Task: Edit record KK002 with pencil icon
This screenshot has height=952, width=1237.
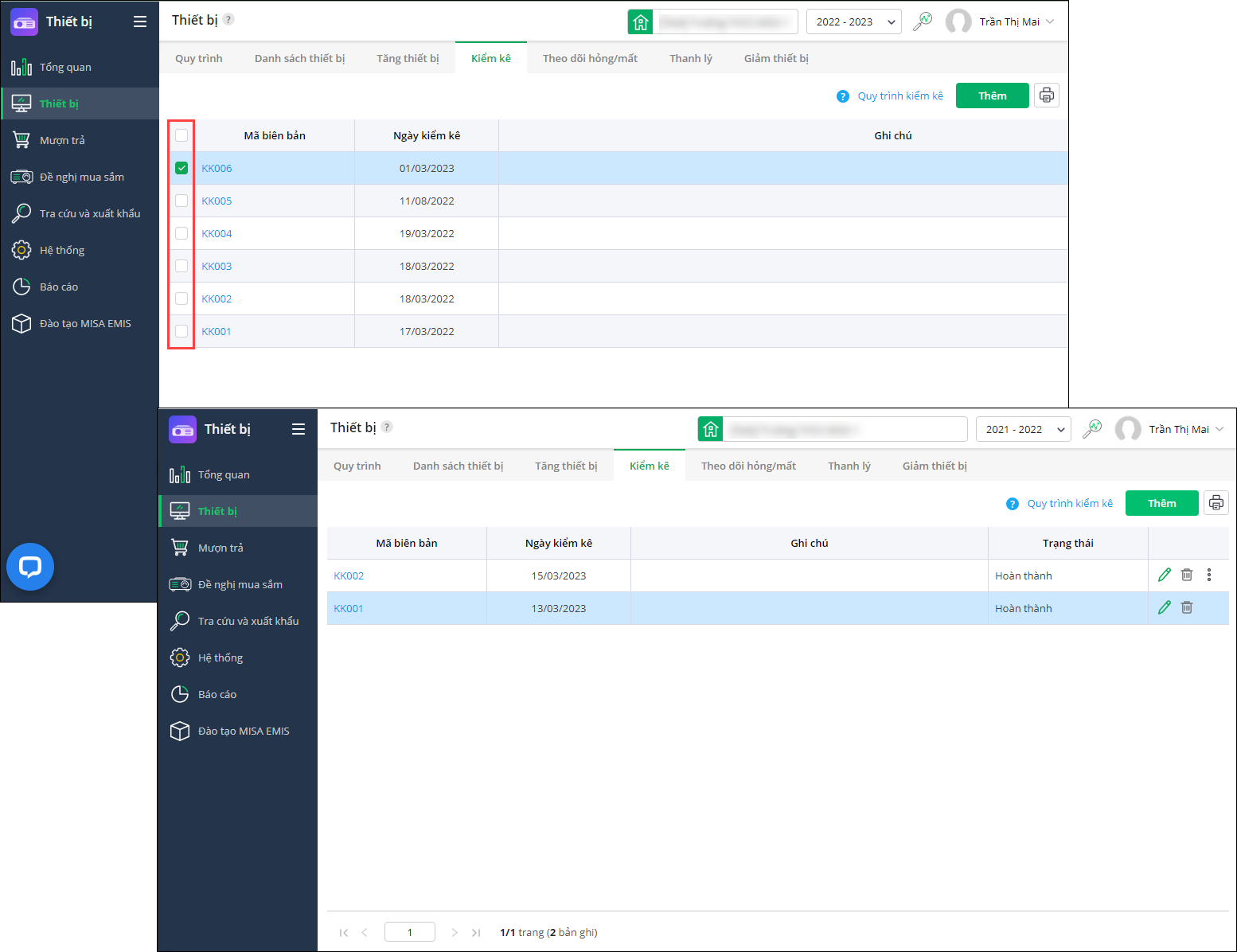Action: coord(1165,575)
